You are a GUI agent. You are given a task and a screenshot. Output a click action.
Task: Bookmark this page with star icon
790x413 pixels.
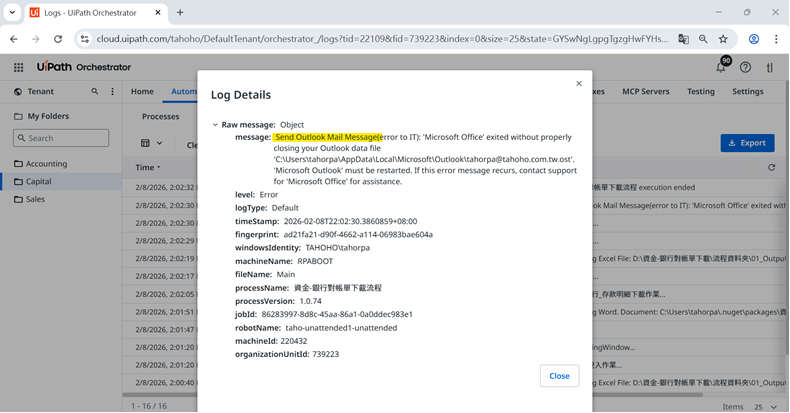[x=723, y=39]
